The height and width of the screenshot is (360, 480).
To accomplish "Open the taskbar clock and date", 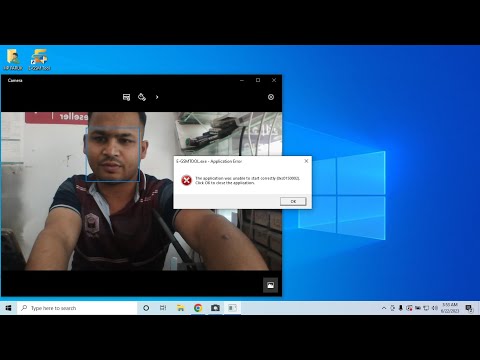I will point(450,308).
